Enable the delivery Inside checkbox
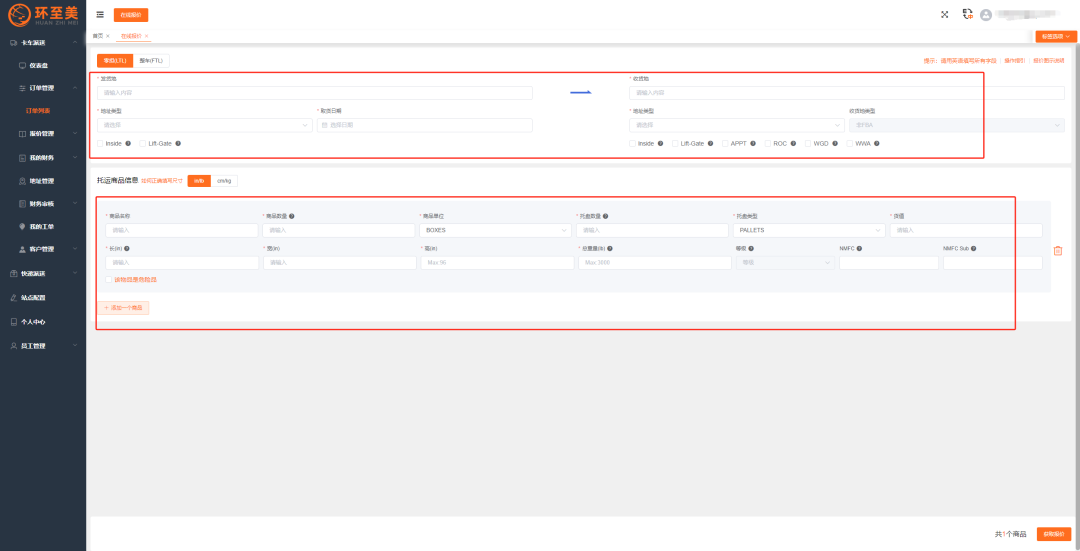Viewport: 1080px width, 551px height. point(632,143)
